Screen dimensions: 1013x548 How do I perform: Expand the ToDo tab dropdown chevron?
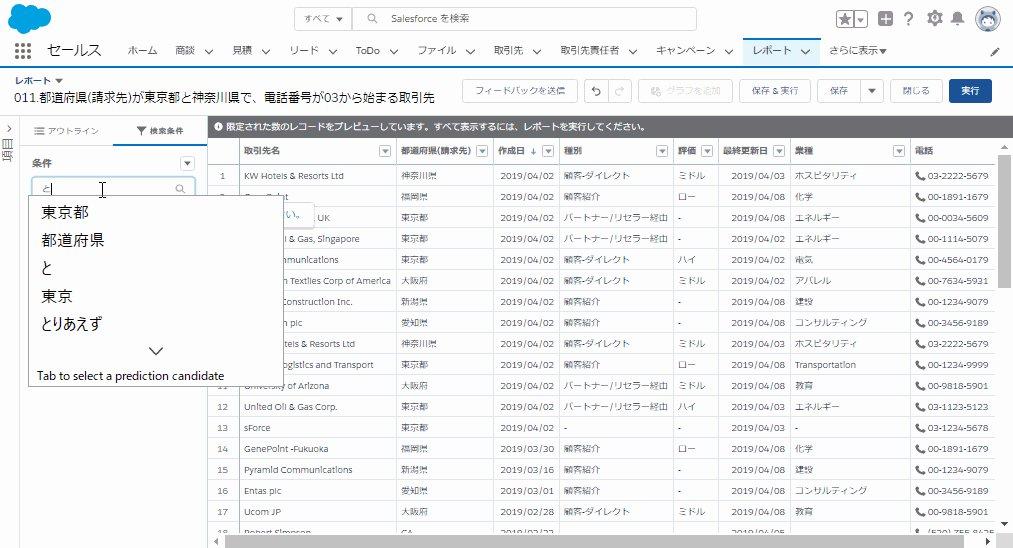point(393,51)
